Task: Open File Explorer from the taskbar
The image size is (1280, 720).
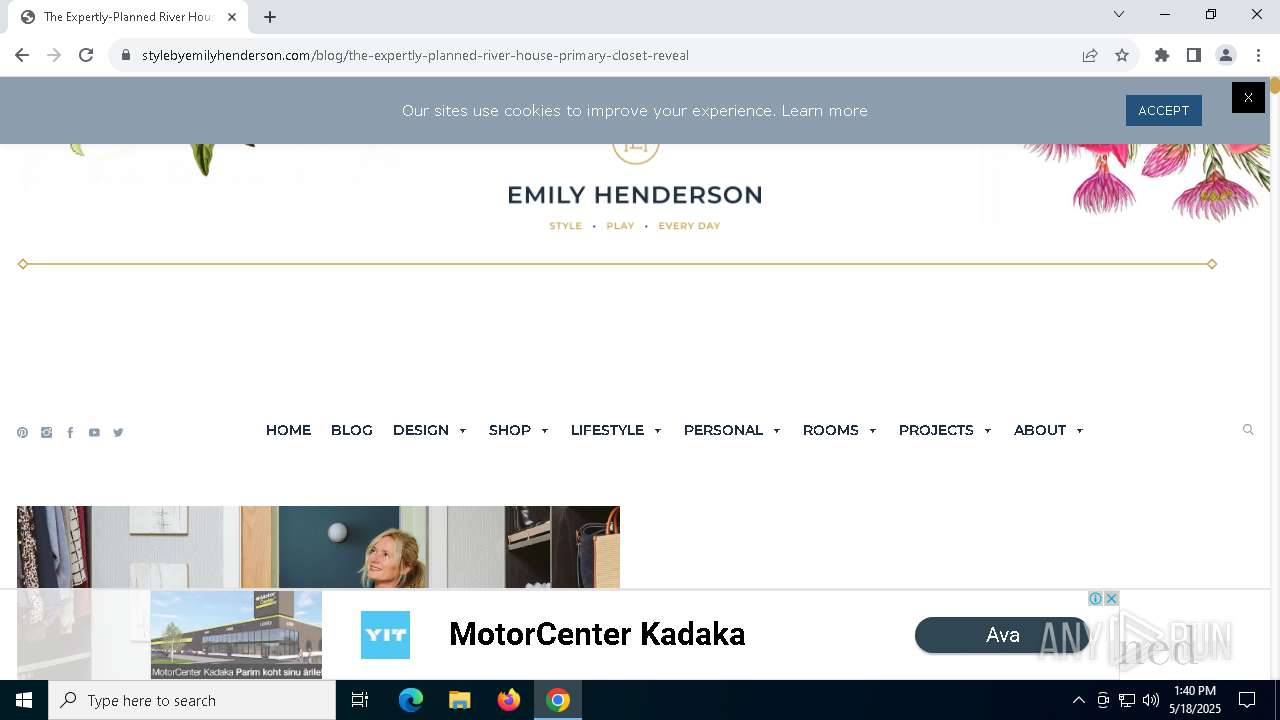Action: [459, 700]
